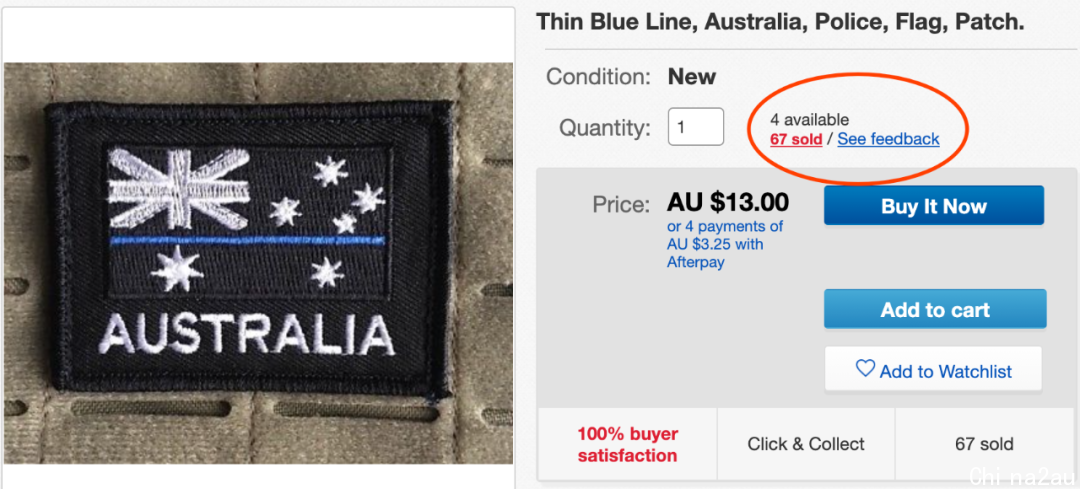Select the bottom '67 sold' cell
Viewport: 1080px width, 489px height.
(985, 444)
